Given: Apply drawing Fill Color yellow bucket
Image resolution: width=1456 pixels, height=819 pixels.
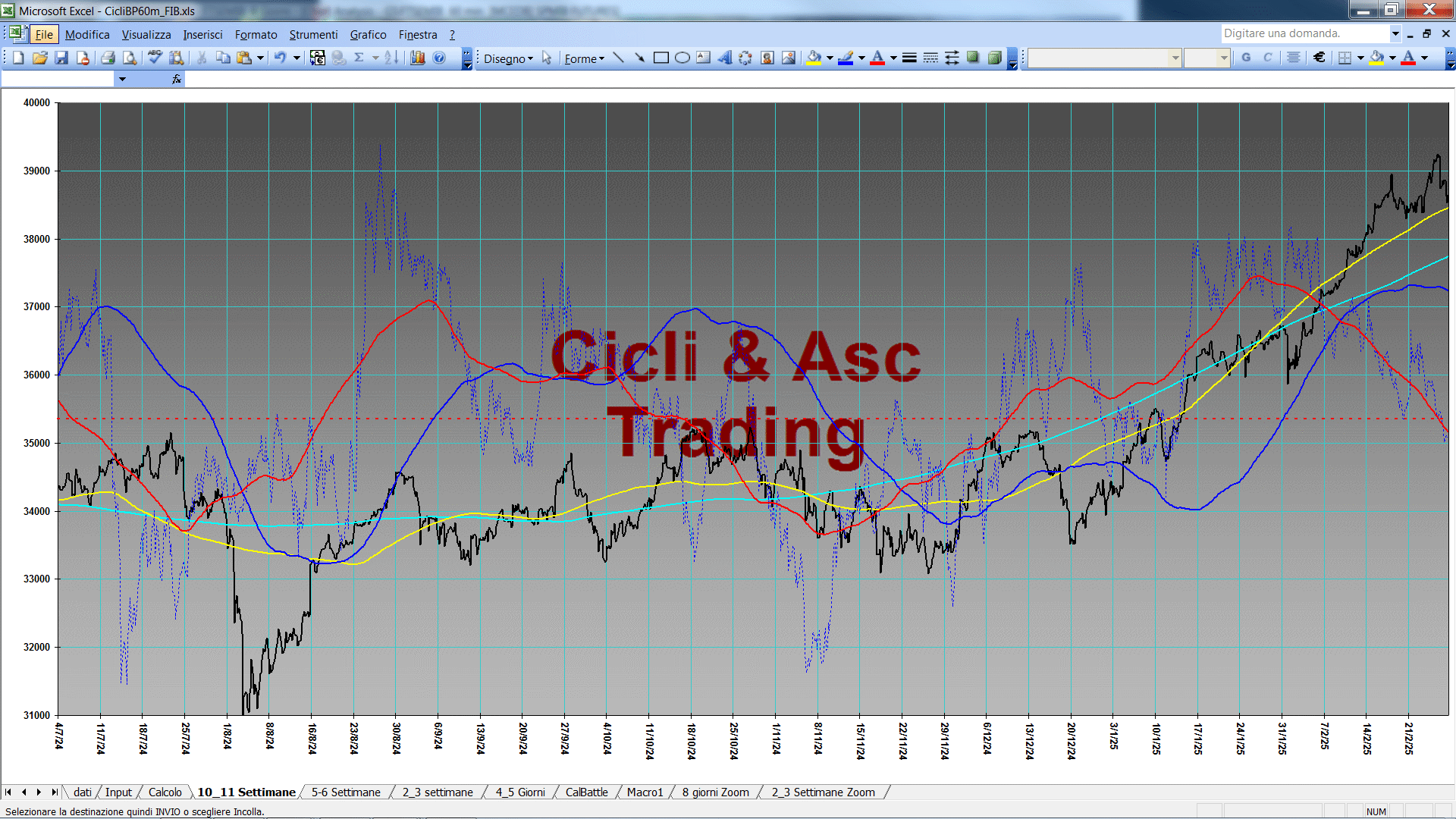Looking at the screenshot, I should tap(814, 58).
